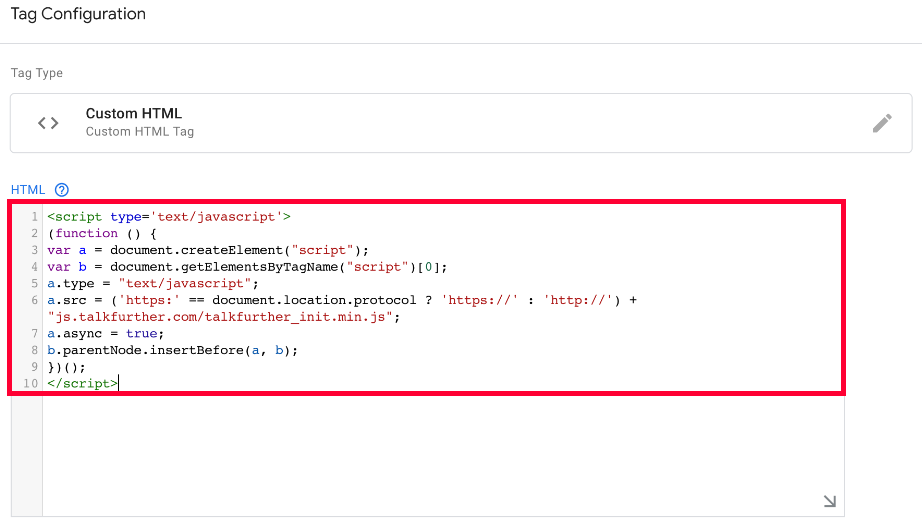The height and width of the screenshot is (526, 922).
Task: Click the a.type = "text/javascript" line
Action: pos(153,283)
